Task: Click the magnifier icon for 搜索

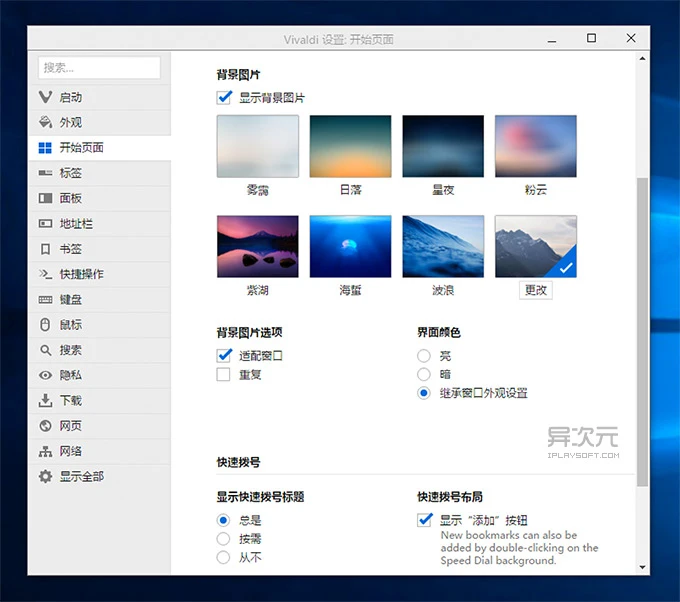Action: click(45, 350)
